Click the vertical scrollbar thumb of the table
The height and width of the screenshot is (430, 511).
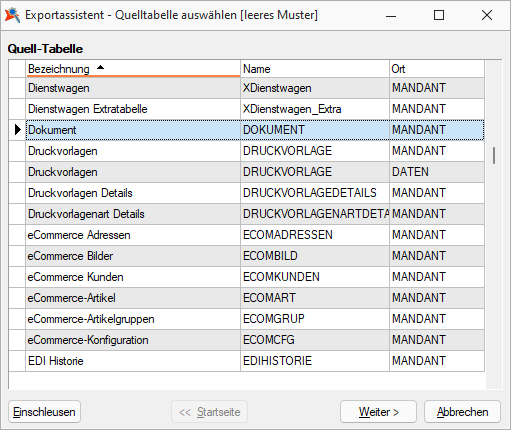(494, 155)
